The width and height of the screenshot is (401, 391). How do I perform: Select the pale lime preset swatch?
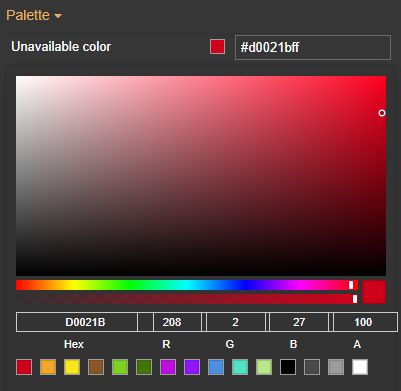264,367
